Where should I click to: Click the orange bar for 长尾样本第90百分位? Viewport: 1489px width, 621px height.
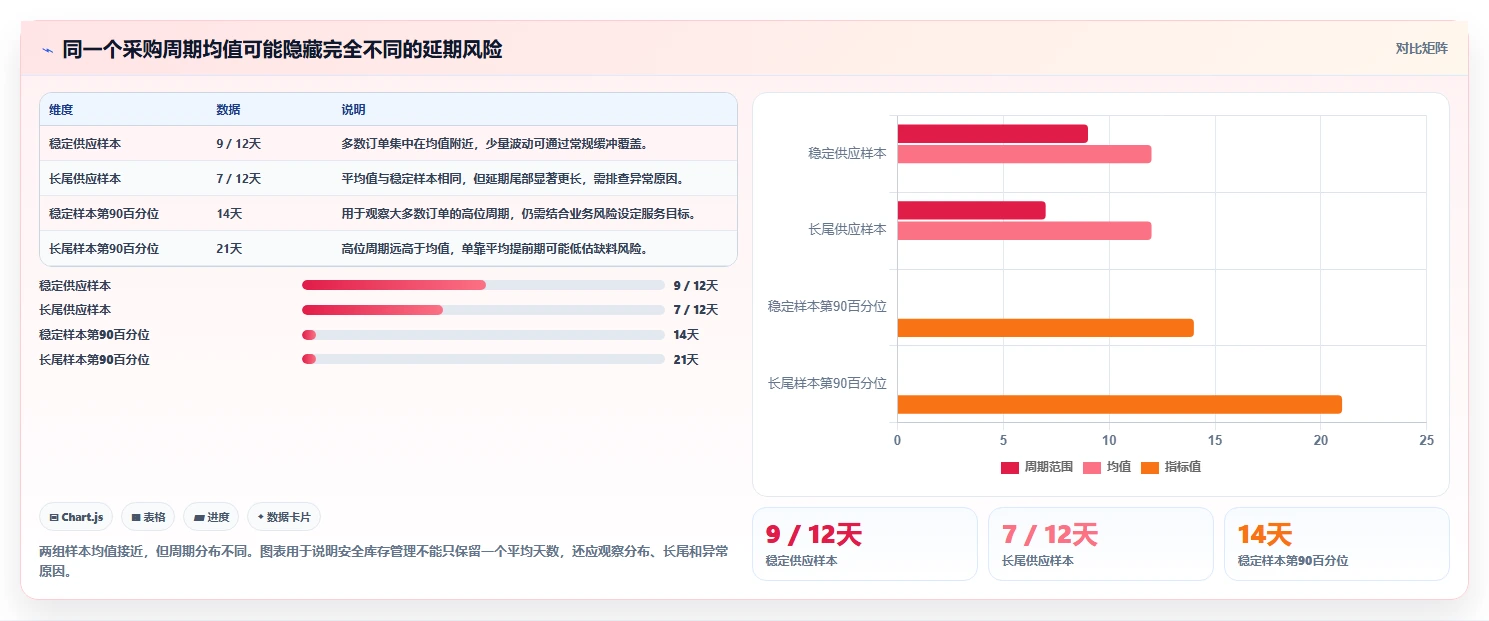[1119, 404]
